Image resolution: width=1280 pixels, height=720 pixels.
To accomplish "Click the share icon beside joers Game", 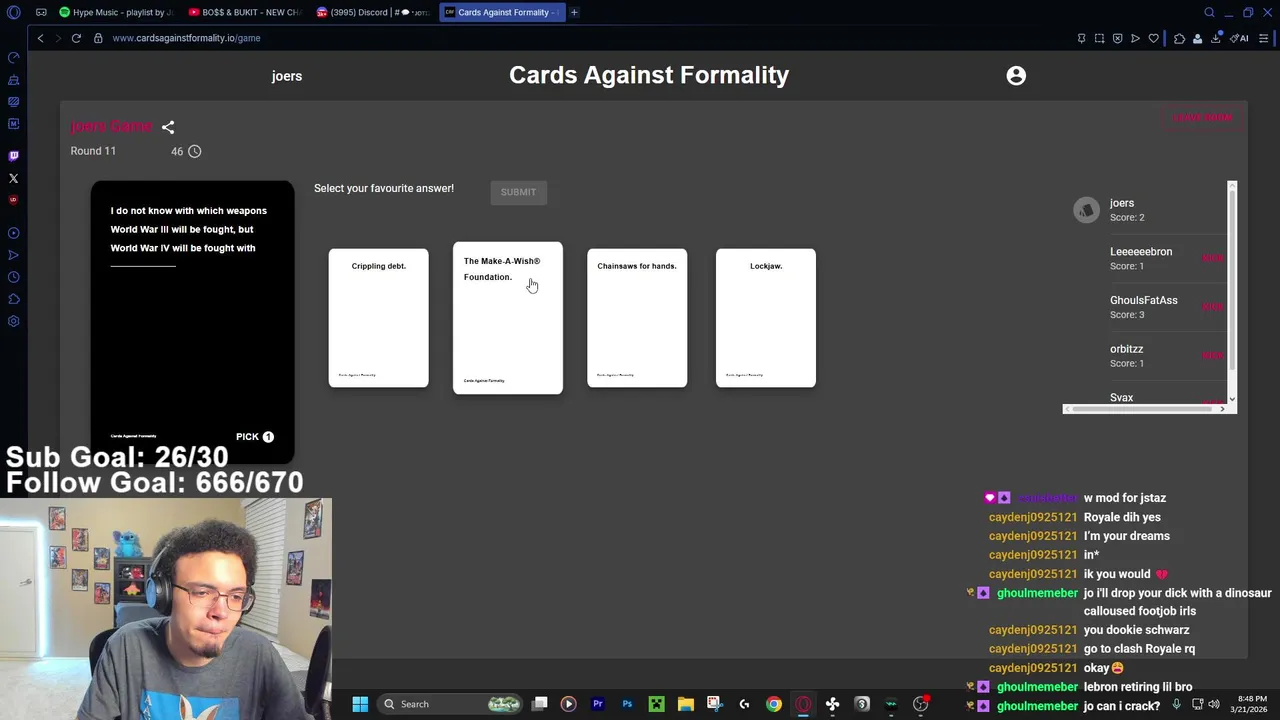I will (x=168, y=127).
